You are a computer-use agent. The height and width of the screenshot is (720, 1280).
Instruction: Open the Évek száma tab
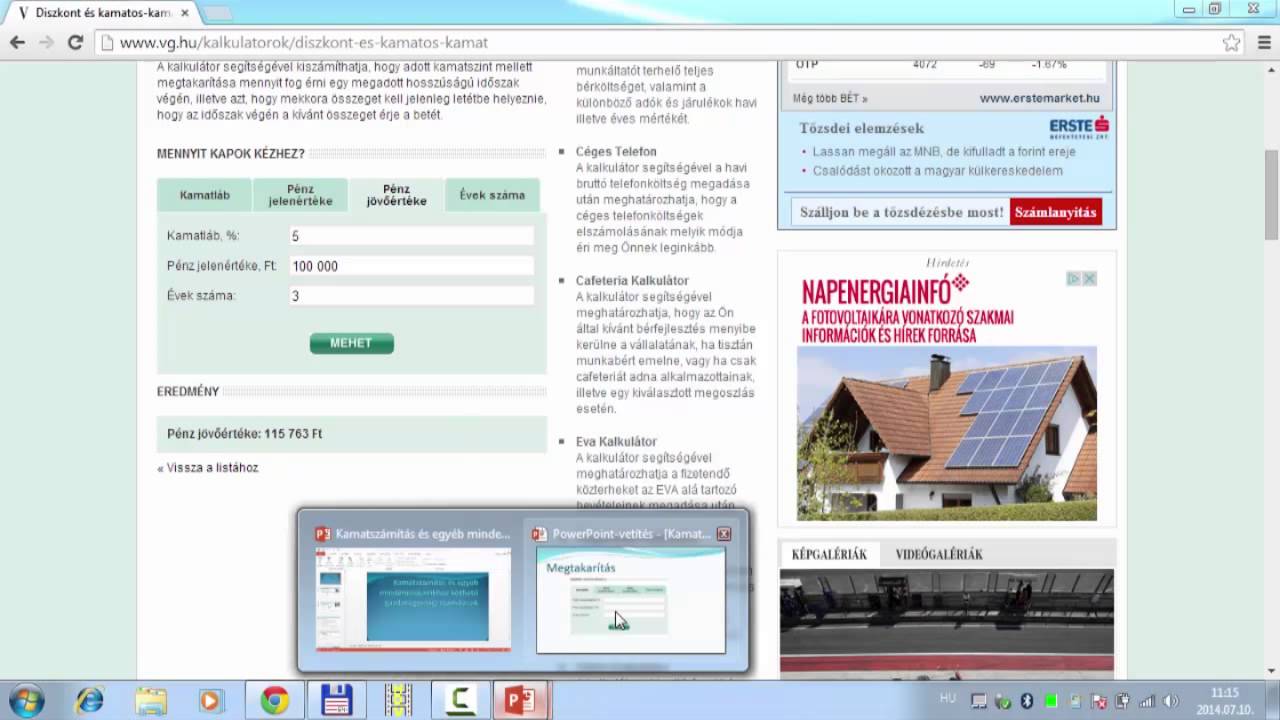click(492, 195)
